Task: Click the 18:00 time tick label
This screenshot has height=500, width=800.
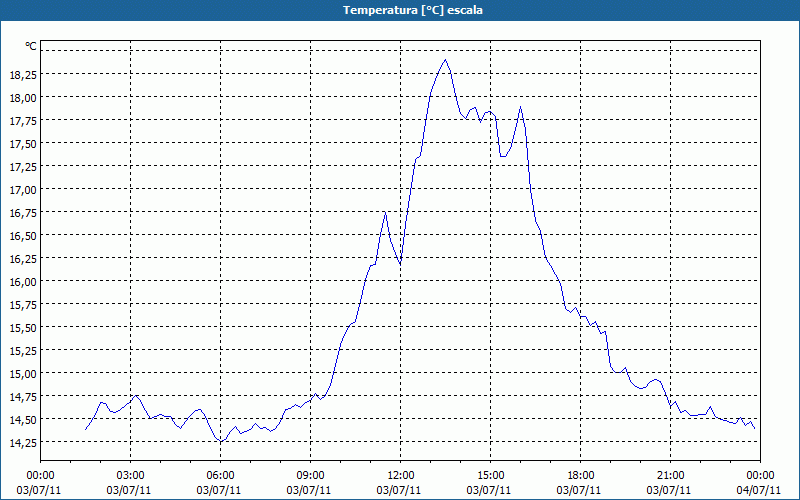Action: [581, 476]
